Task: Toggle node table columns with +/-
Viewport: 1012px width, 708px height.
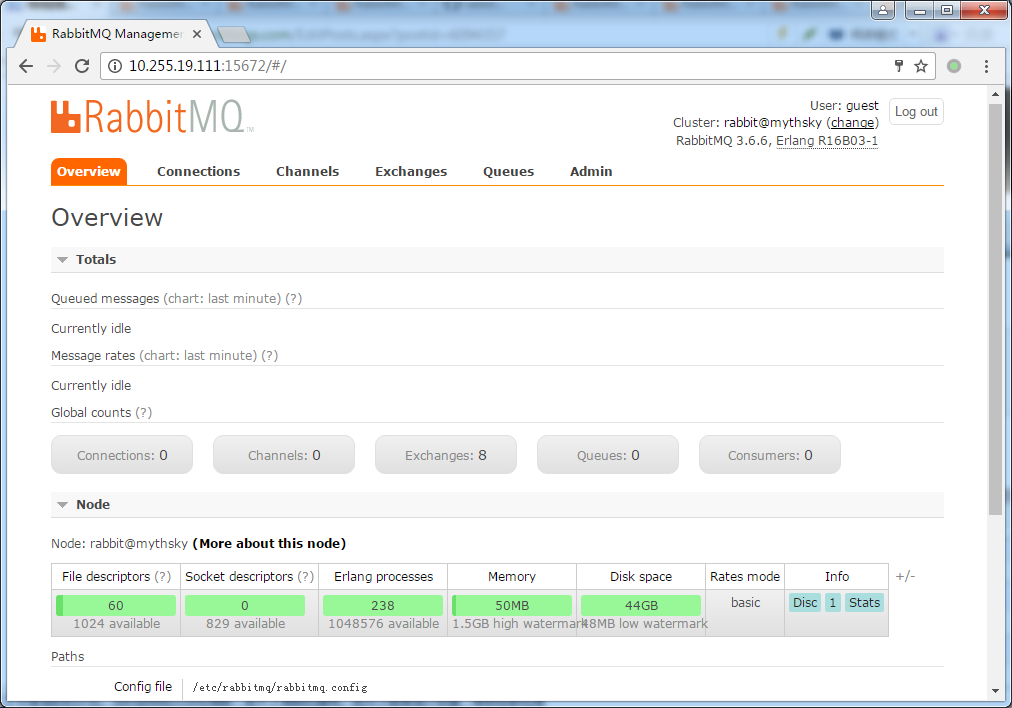Action: click(905, 576)
